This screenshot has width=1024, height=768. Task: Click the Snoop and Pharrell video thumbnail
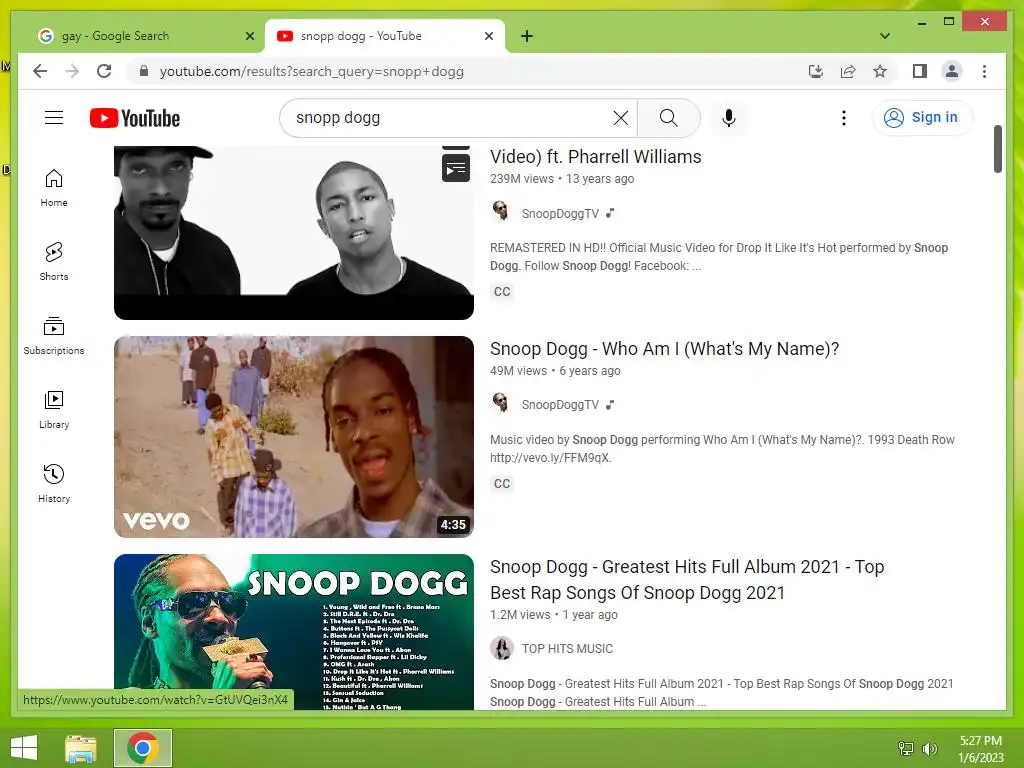294,232
